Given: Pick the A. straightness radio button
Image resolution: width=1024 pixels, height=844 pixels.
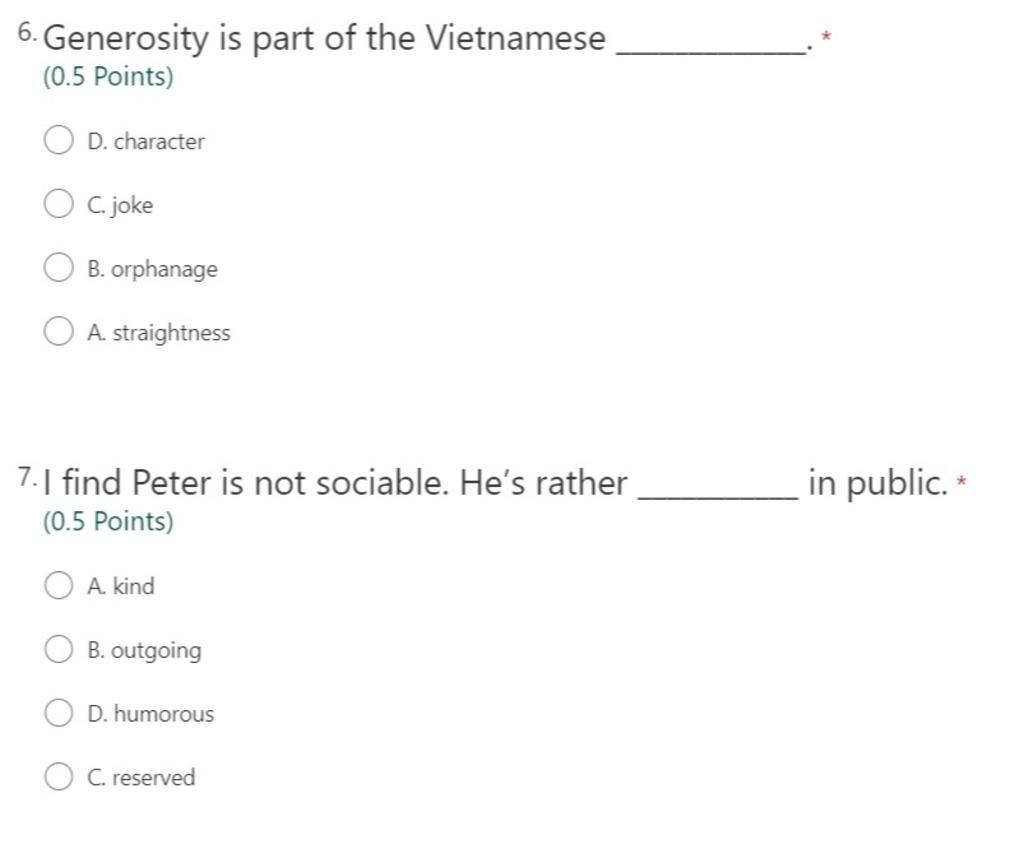Looking at the screenshot, I should pyautogui.click(x=59, y=331).
